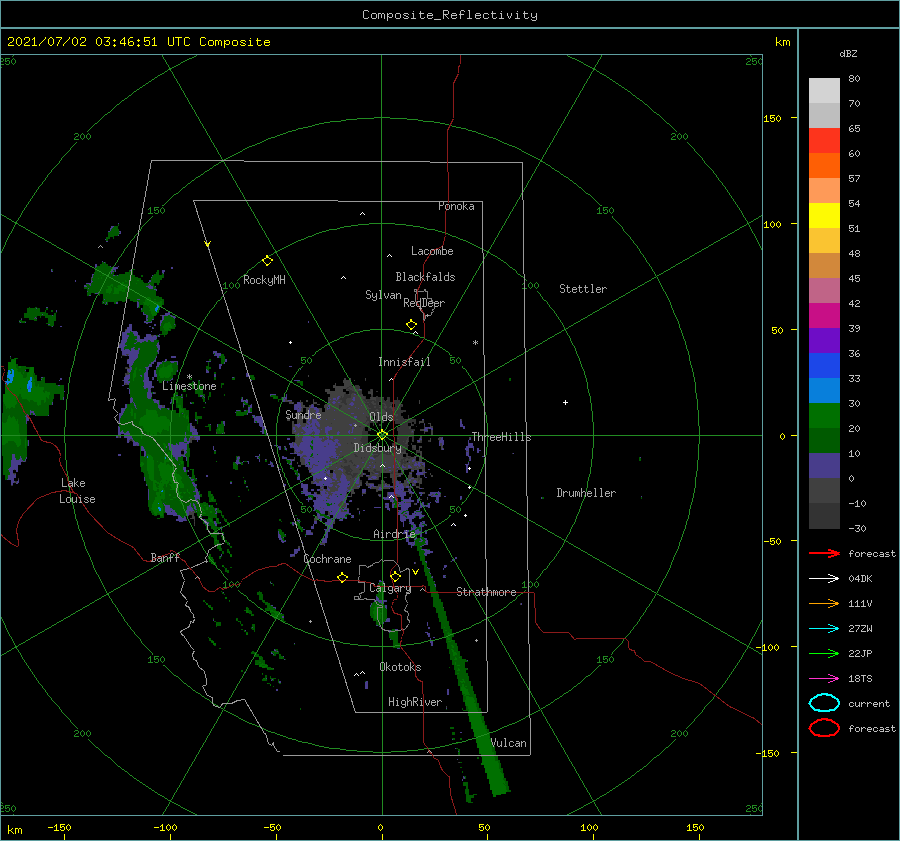This screenshot has width=900, height=841.
Task: Click the white plus marker near Drumheller
Action: pyautogui.click(x=565, y=402)
